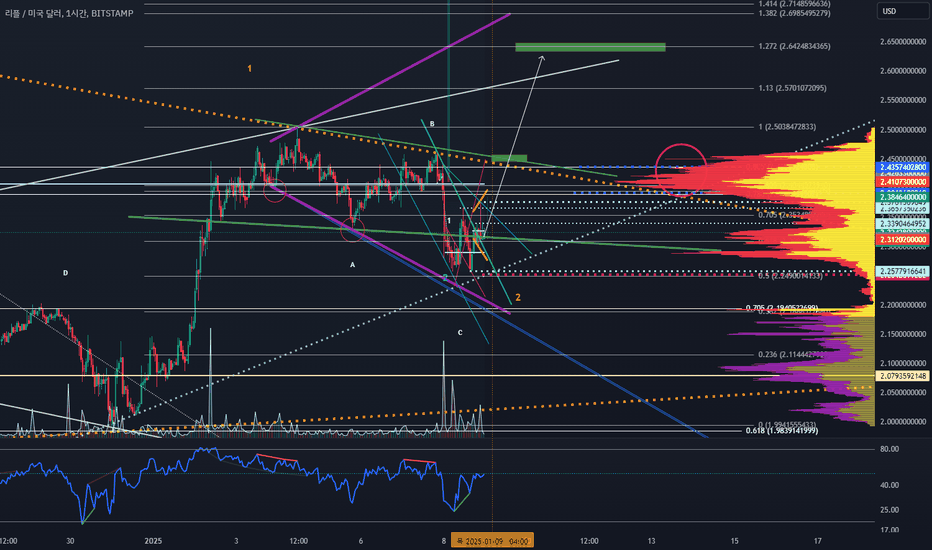This screenshot has width=932, height=550.
Task: Select the white wave label A
Action: [352, 265]
